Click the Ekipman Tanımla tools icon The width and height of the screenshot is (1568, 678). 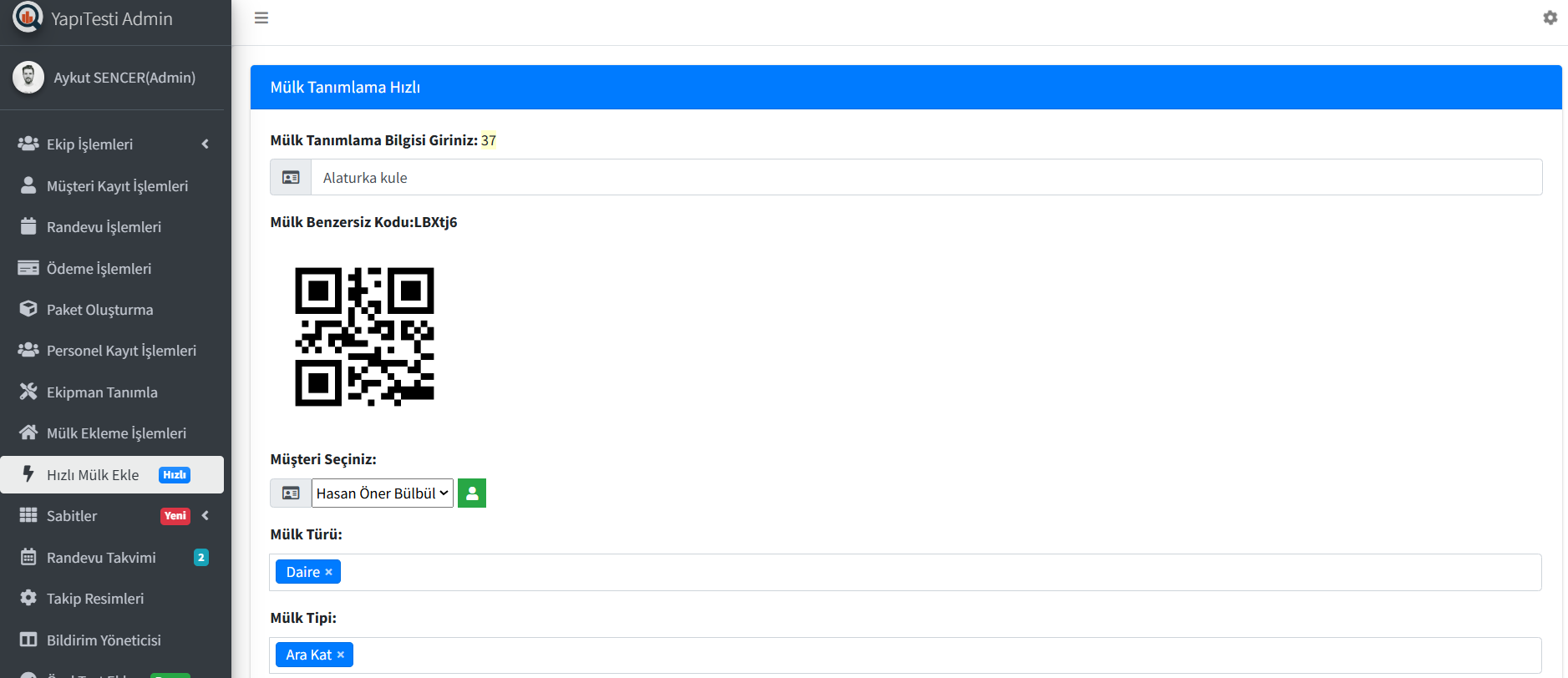coord(28,392)
